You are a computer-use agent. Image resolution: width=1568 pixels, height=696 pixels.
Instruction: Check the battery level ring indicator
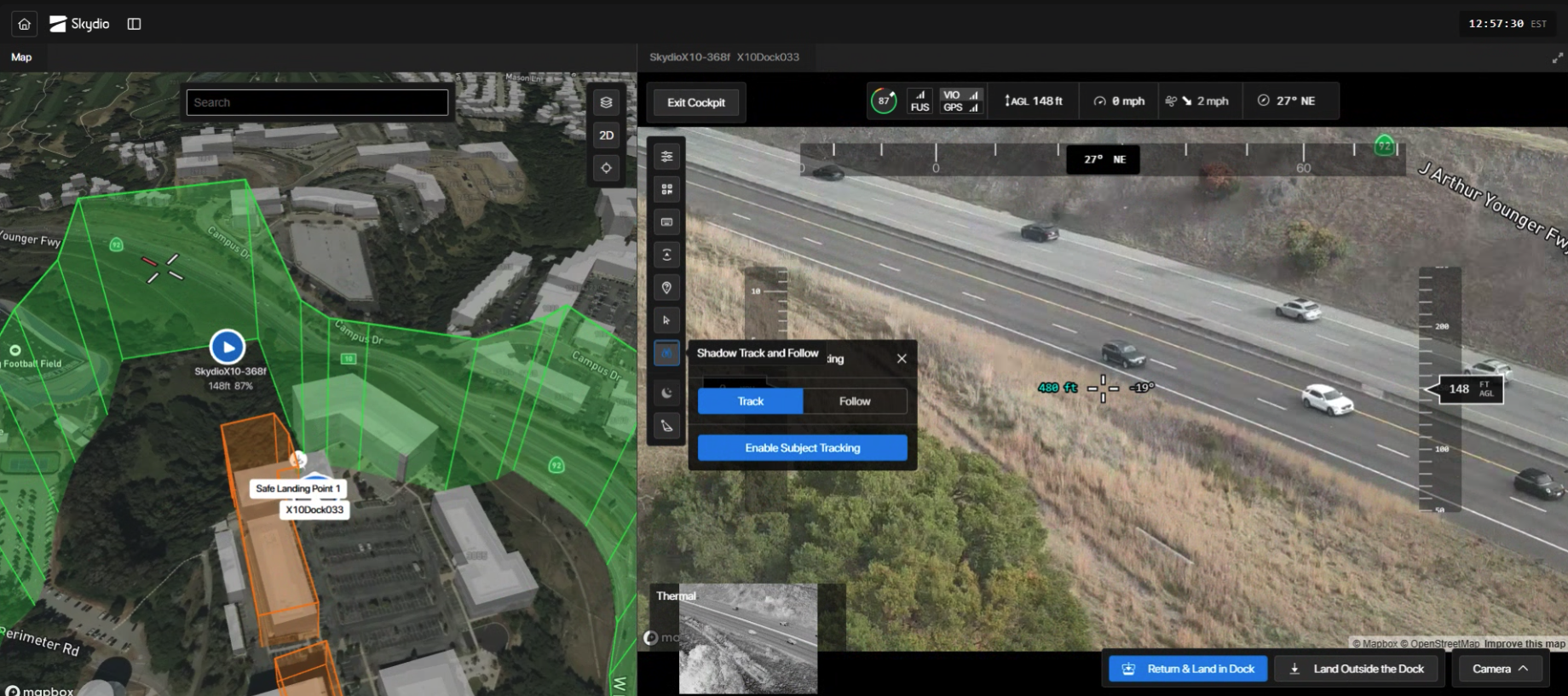(x=884, y=101)
